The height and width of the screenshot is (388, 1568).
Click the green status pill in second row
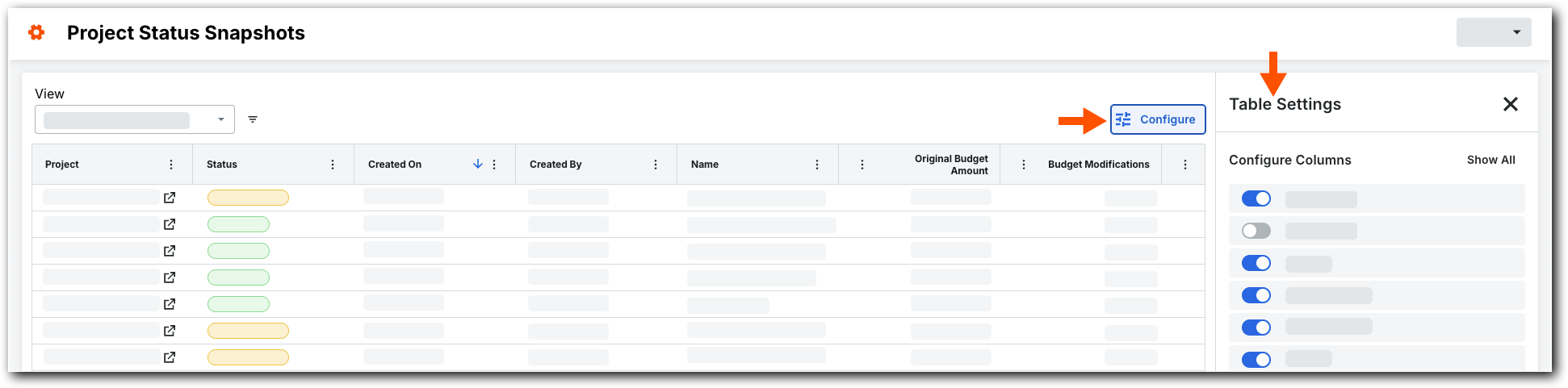238,224
